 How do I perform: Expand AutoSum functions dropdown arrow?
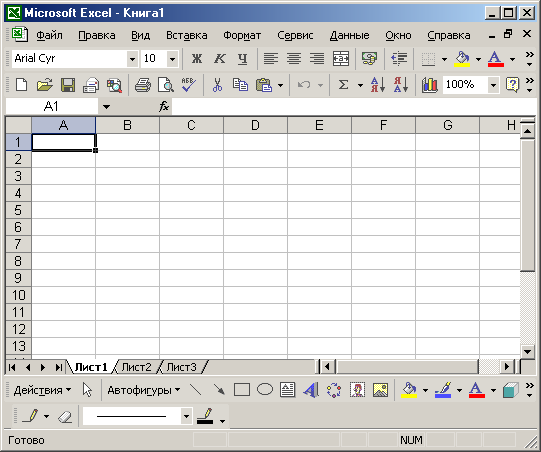click(360, 85)
